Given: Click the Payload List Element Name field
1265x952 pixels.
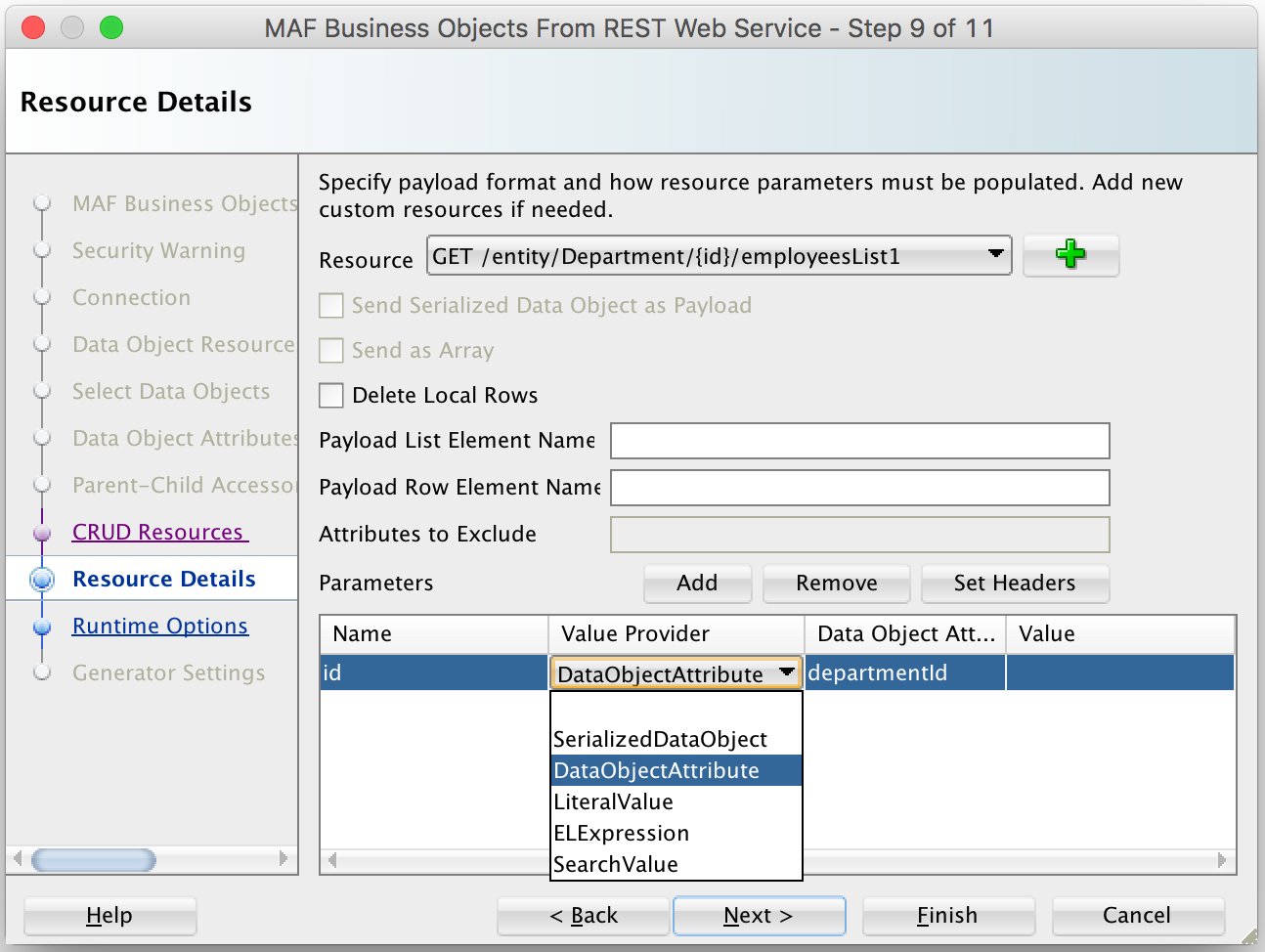Looking at the screenshot, I should (x=860, y=441).
